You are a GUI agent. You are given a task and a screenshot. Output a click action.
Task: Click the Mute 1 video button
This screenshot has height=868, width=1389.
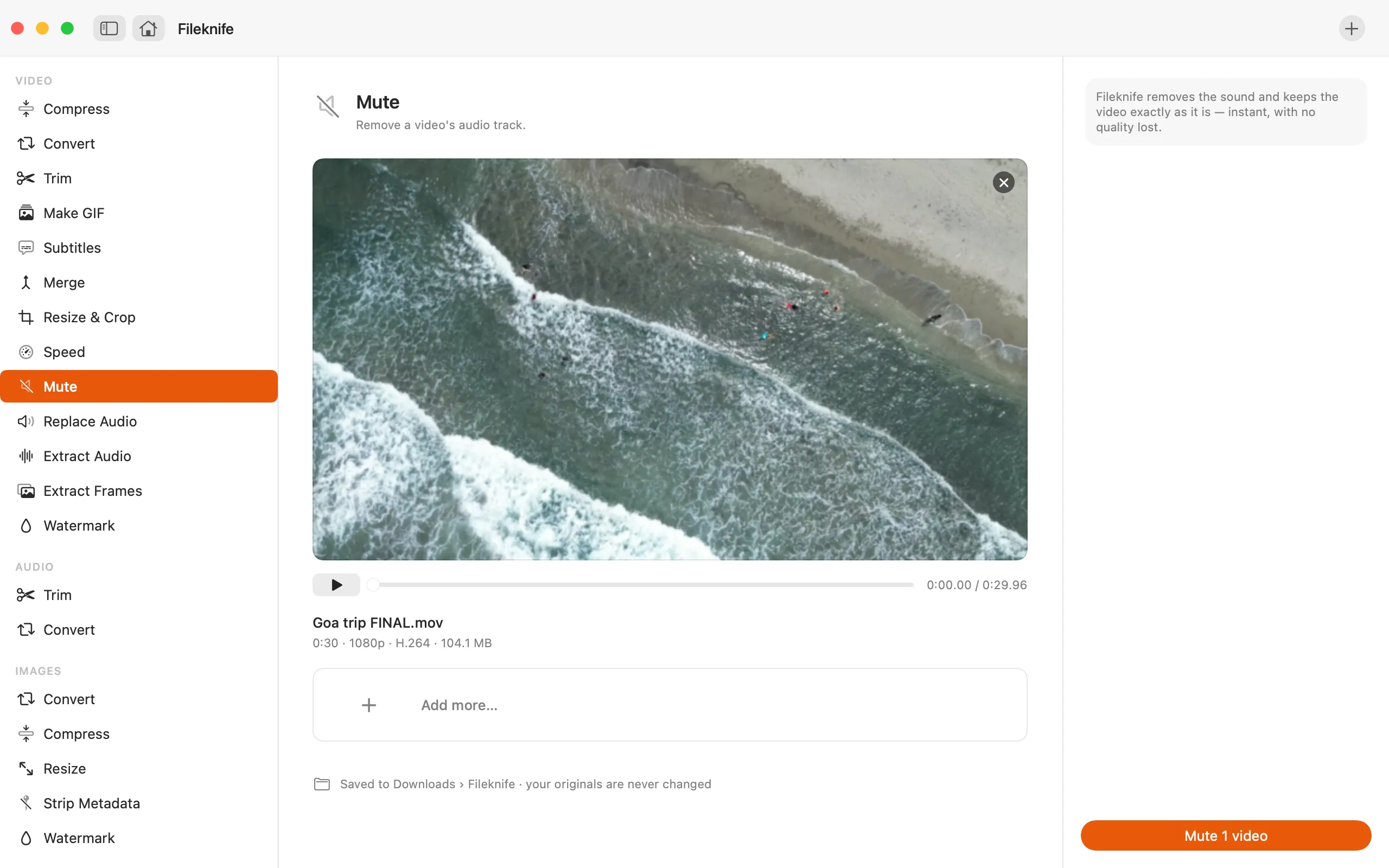click(x=1226, y=836)
